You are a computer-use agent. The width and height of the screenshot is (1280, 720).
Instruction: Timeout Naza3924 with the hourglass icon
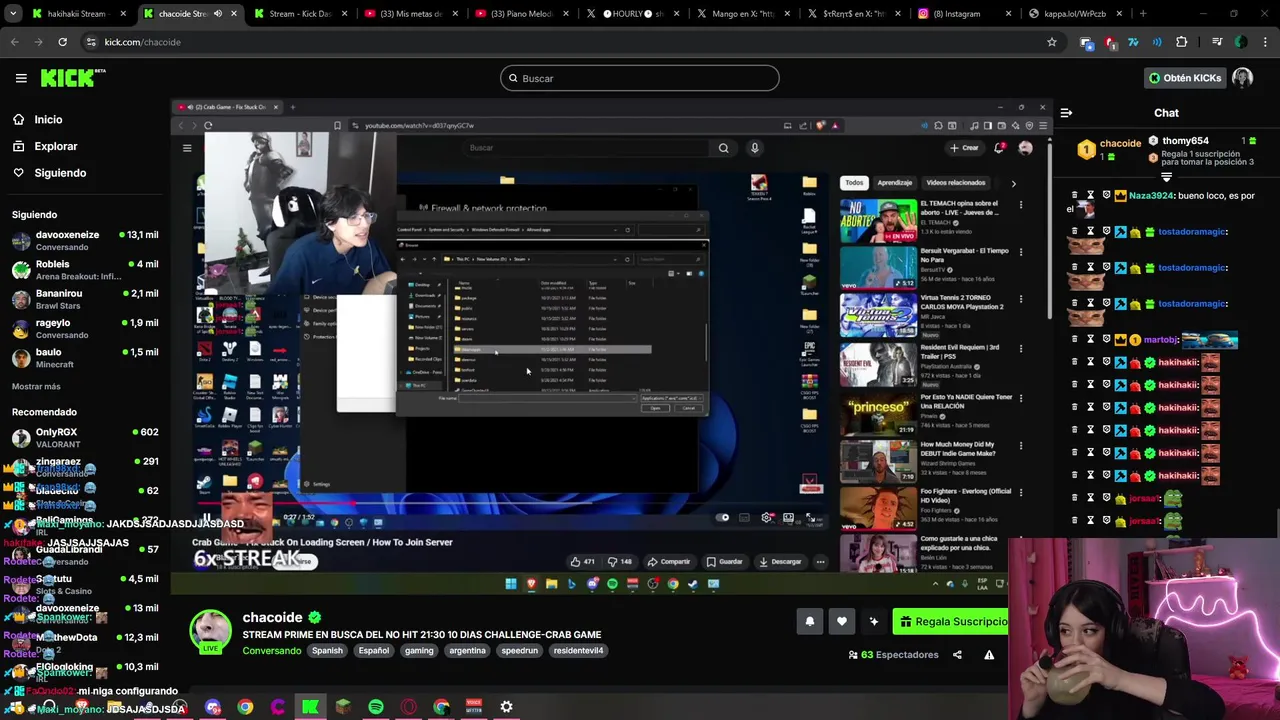click(1090, 196)
